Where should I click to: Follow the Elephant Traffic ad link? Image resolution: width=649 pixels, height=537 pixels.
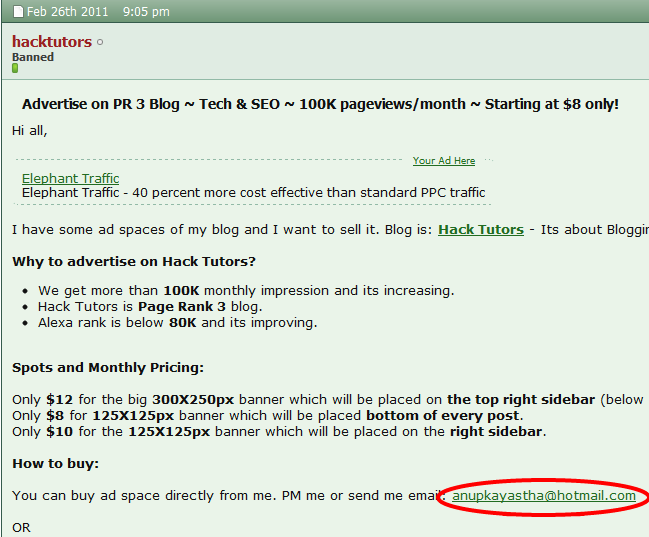coord(70,178)
